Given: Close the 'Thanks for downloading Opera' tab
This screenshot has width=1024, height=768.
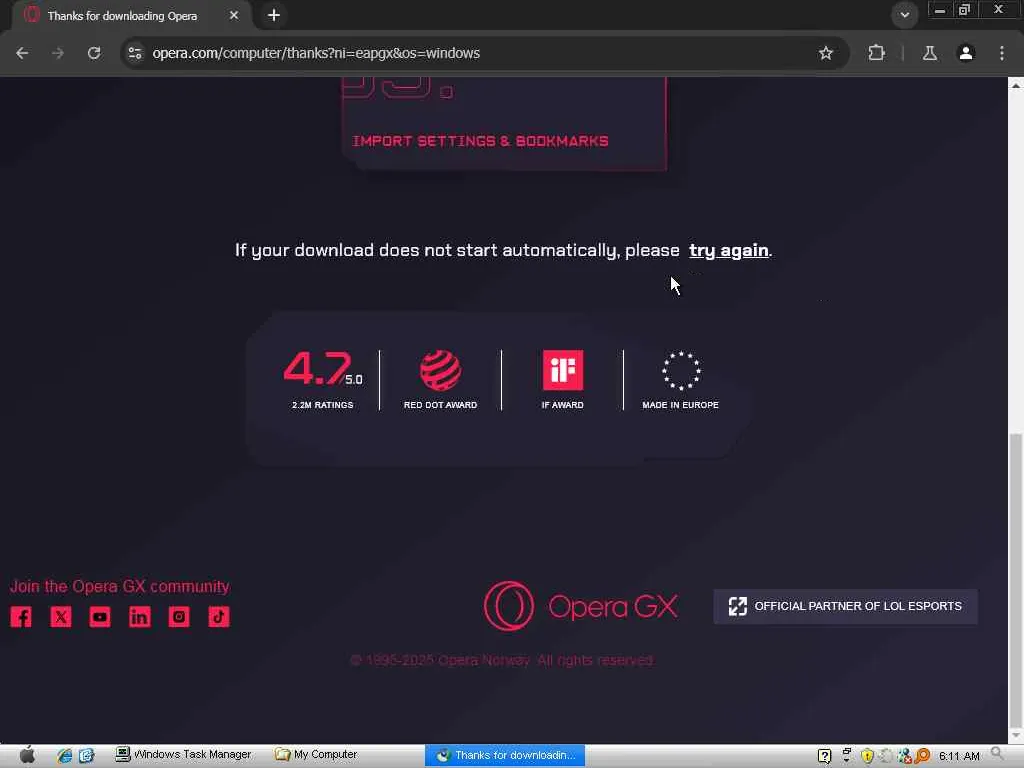Looking at the screenshot, I should tap(234, 15).
